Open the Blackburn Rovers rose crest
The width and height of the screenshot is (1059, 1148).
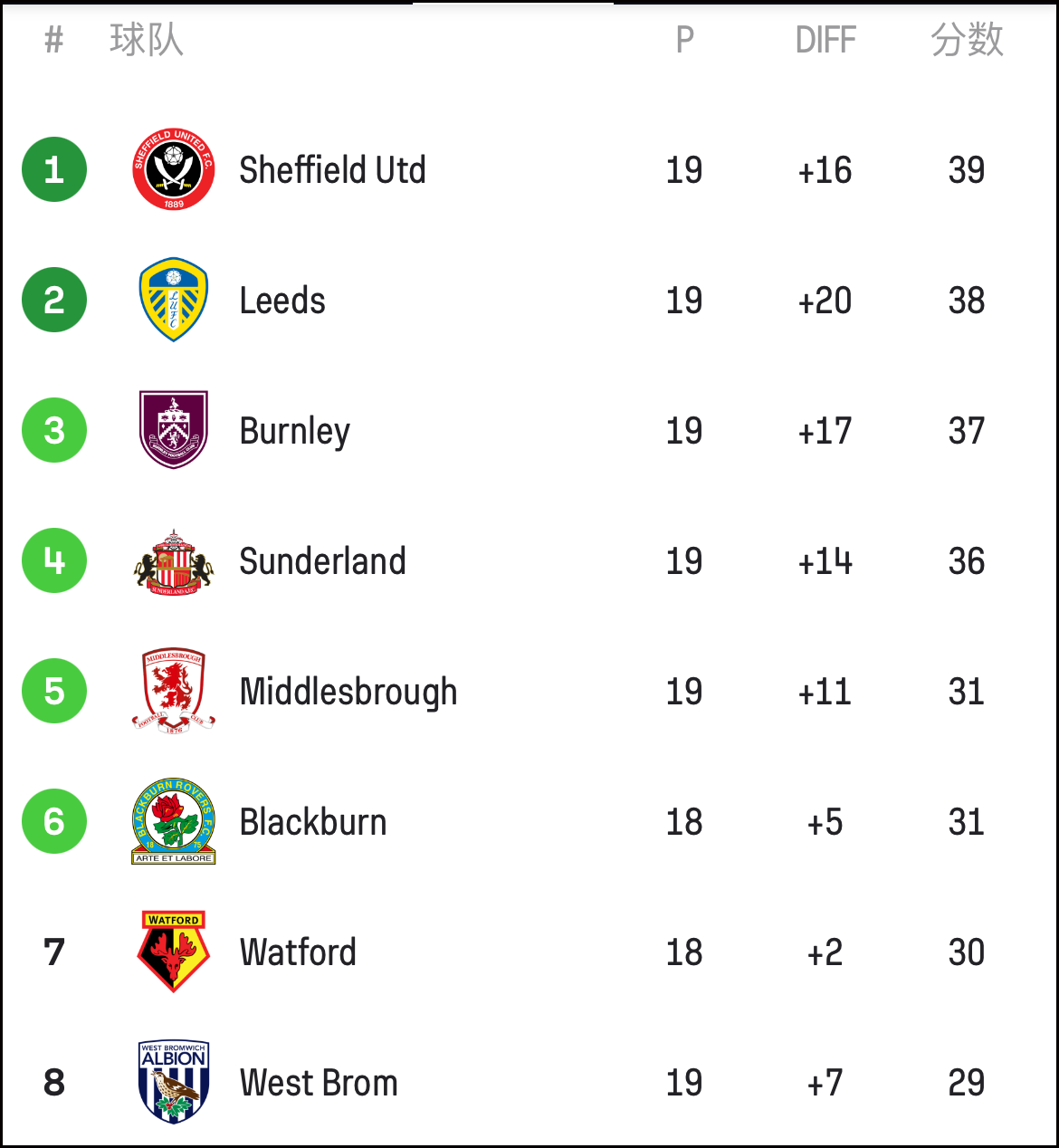click(x=174, y=821)
